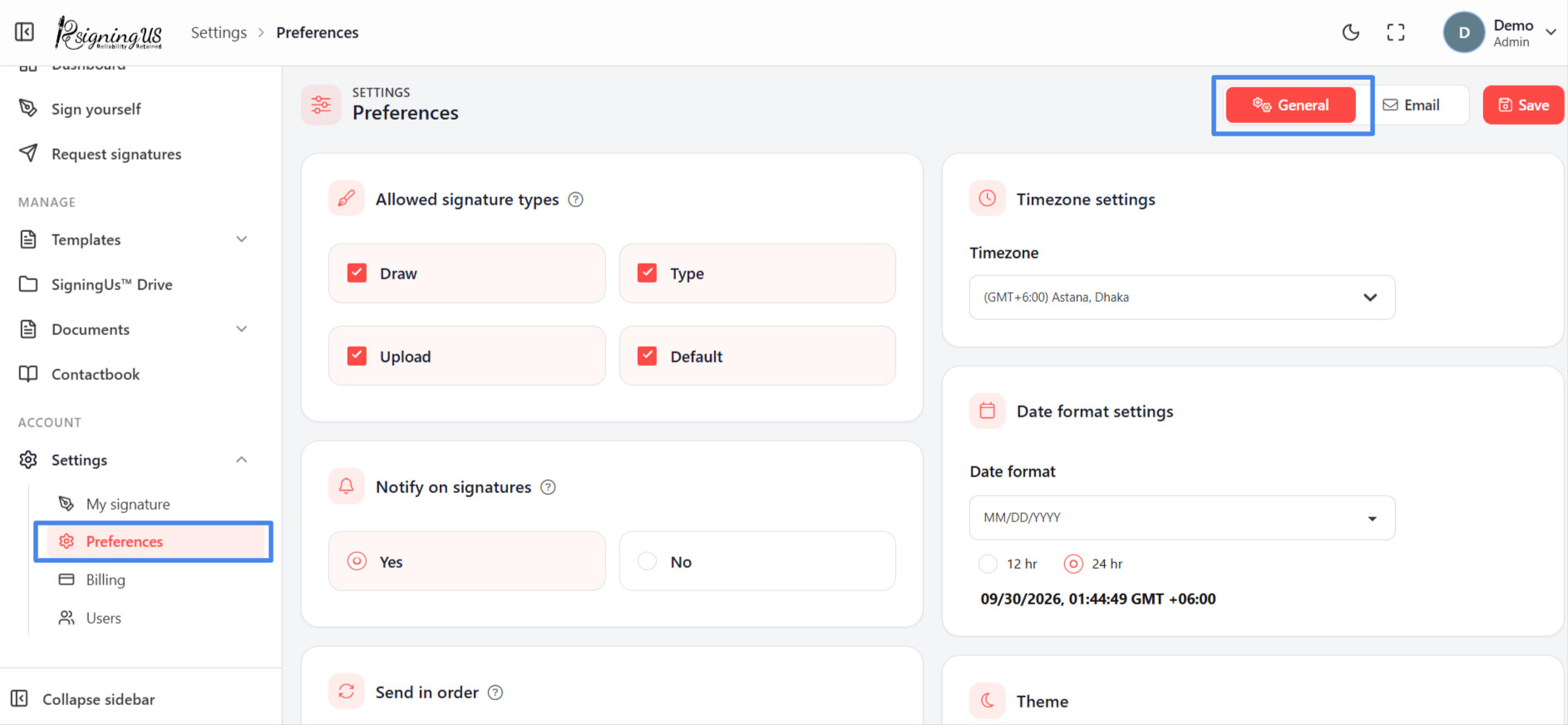Click the Settings breadcrumb link
Image resolution: width=1568 pixels, height=725 pixels.
(219, 32)
